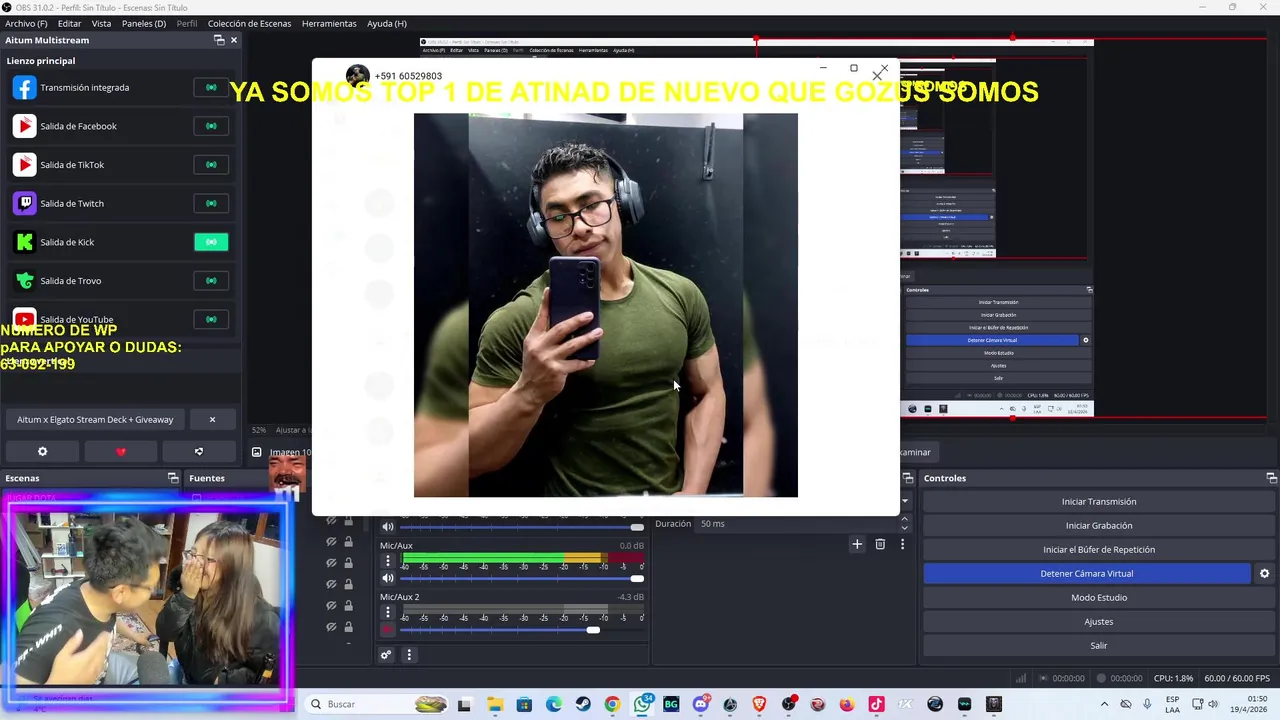1280x720 pixels.
Task: Add a scene transition with plus
Action: click(857, 544)
